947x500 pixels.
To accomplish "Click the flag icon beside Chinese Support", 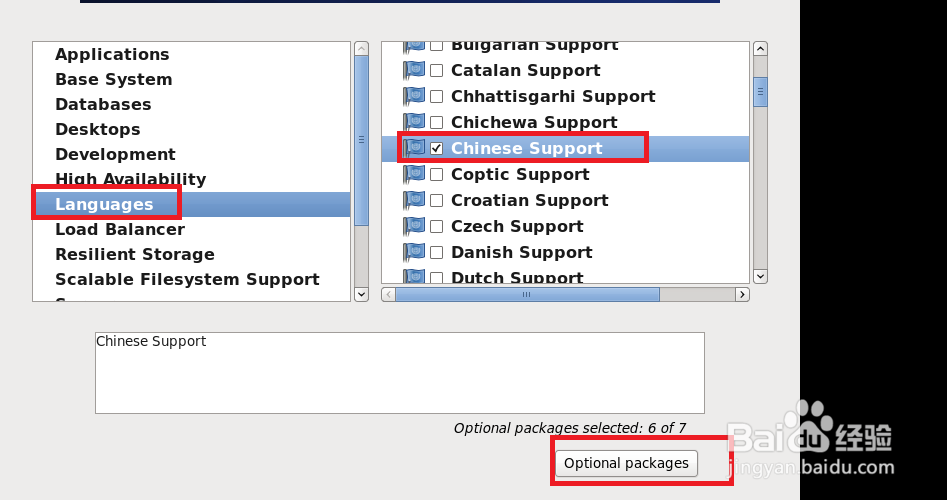I will 414,148.
